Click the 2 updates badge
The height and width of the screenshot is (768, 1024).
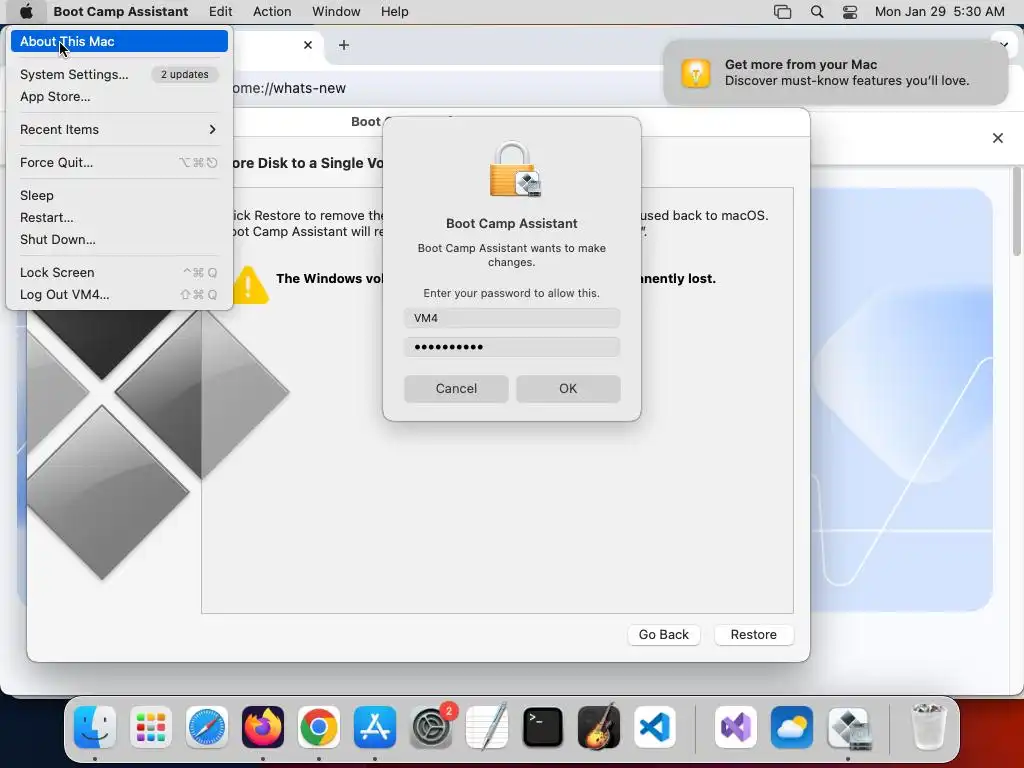185,74
